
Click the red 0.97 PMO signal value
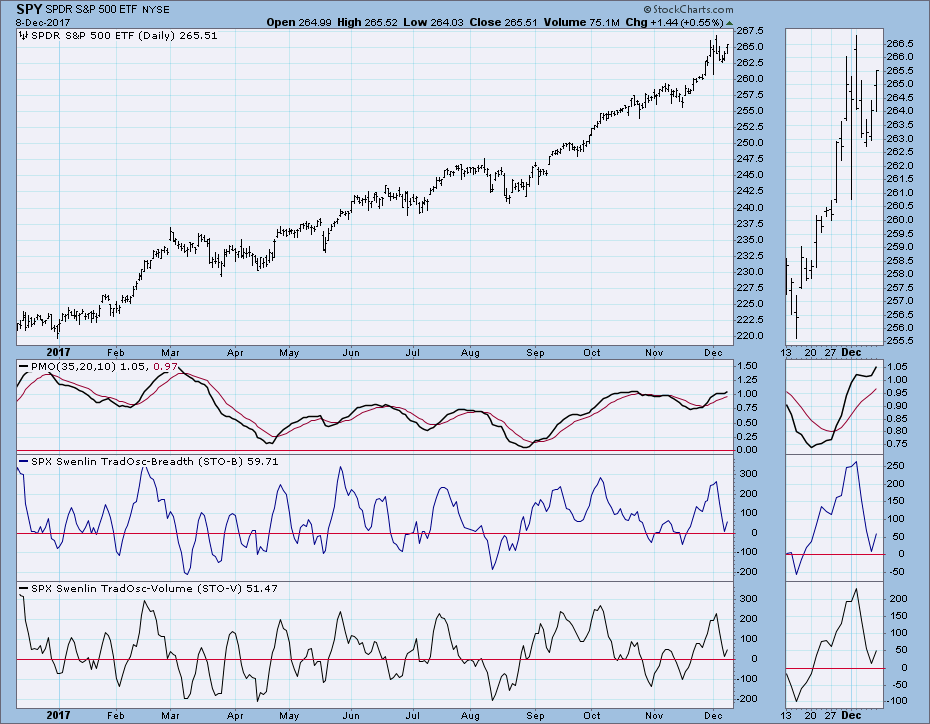coord(165,366)
